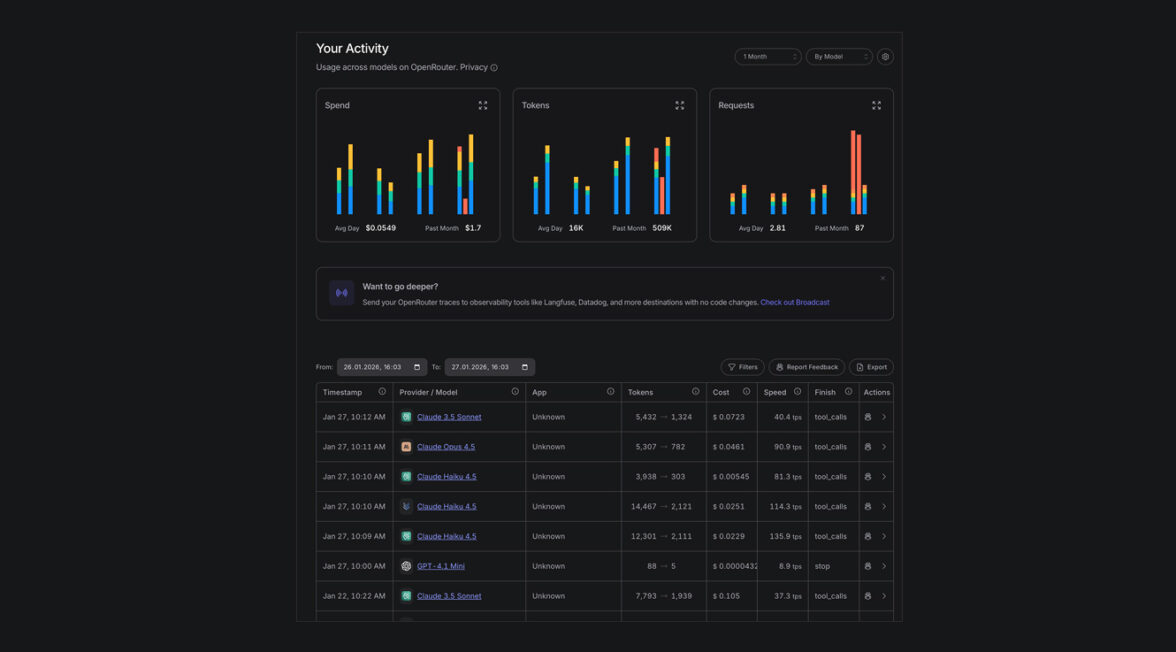
Task: Click the Privacy info icon
Action: 494,68
